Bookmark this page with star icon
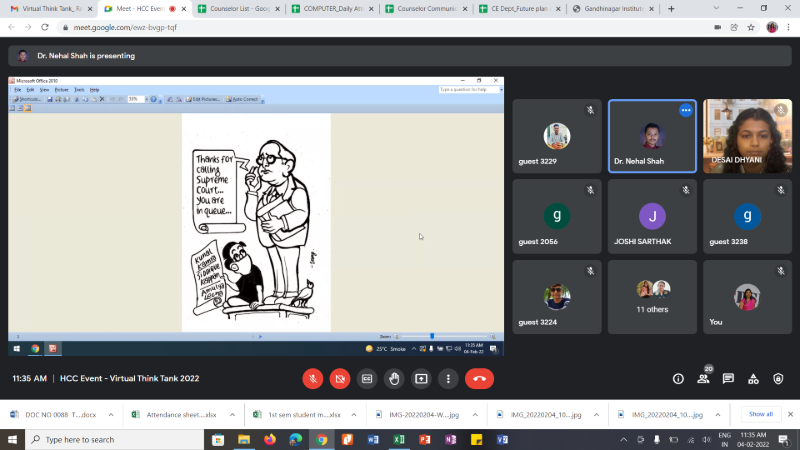Screen dimensions: 800x450 pos(751,28)
